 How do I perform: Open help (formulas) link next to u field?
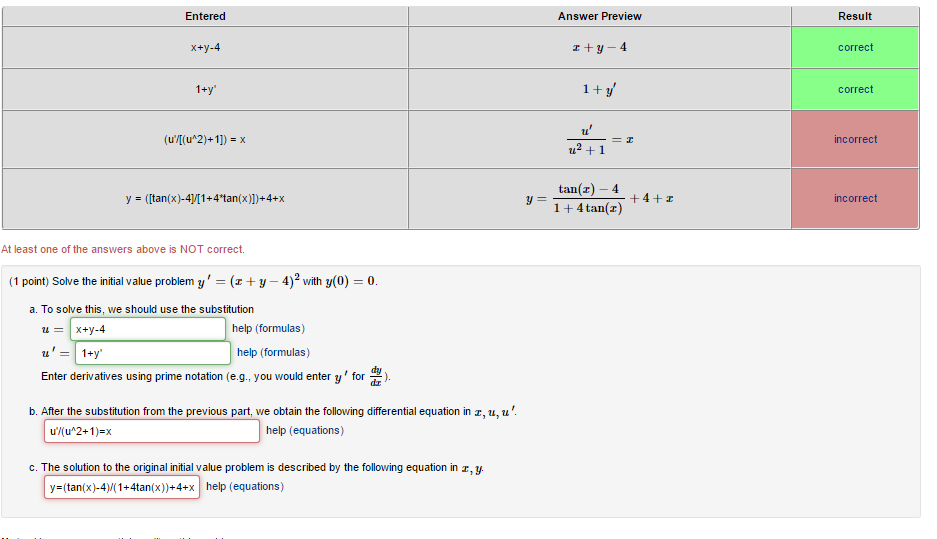(268, 329)
